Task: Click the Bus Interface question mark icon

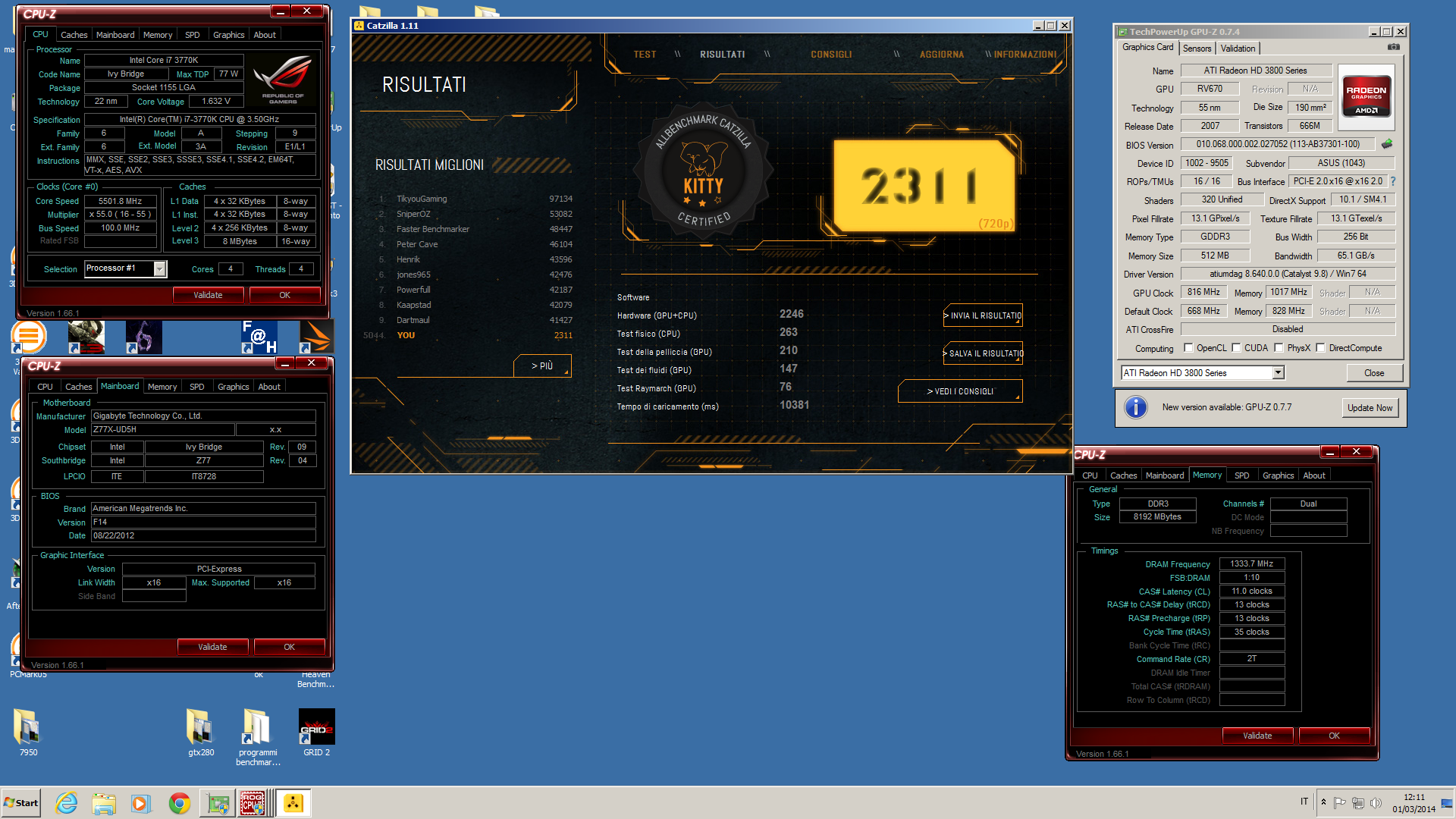Action: [x=1393, y=181]
